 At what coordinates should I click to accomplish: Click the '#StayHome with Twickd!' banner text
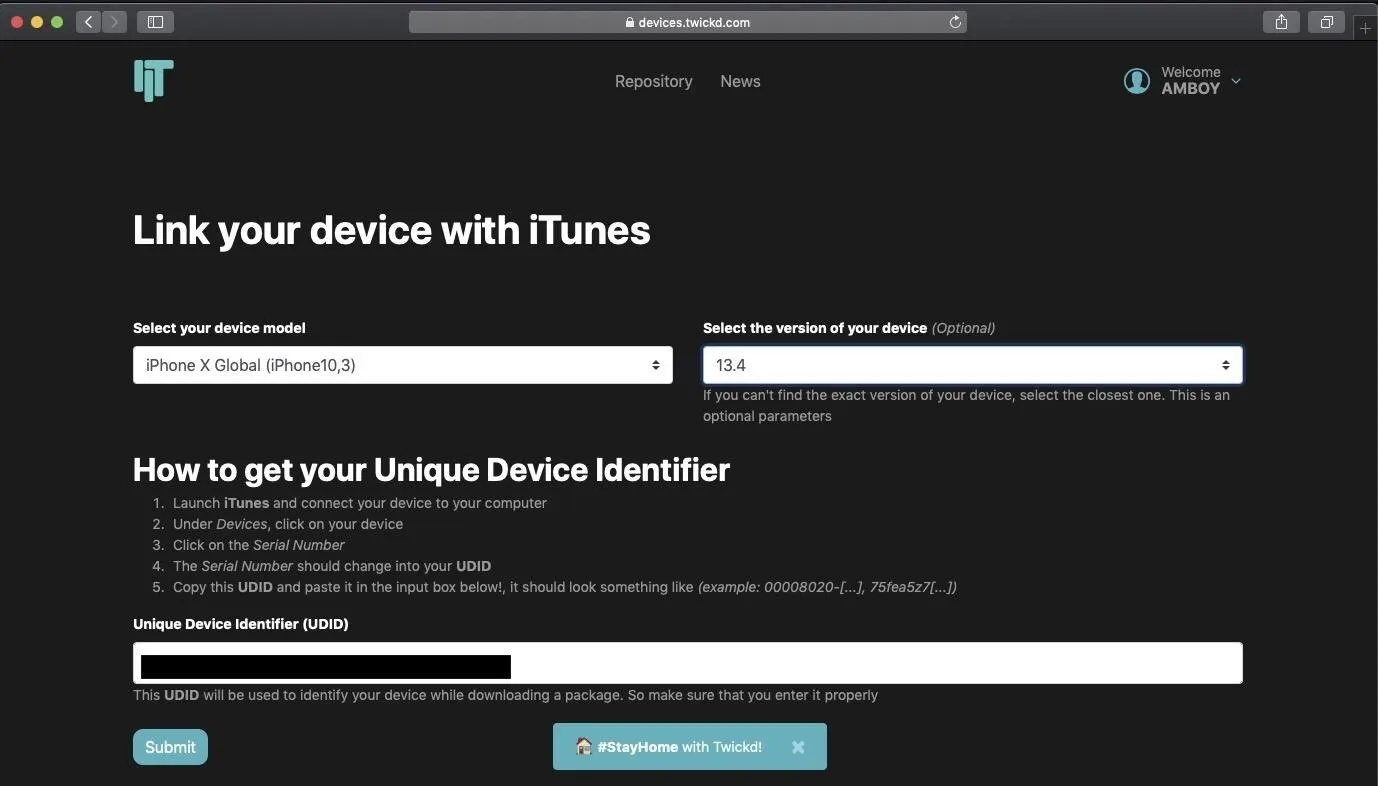pyautogui.click(x=680, y=747)
